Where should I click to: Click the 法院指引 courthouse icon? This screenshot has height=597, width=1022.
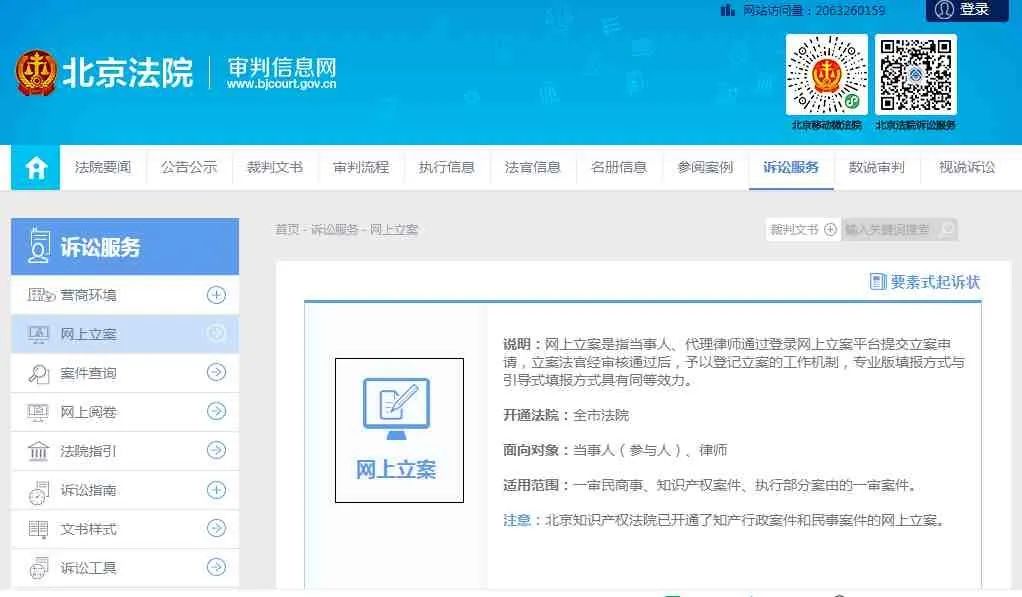pos(38,451)
